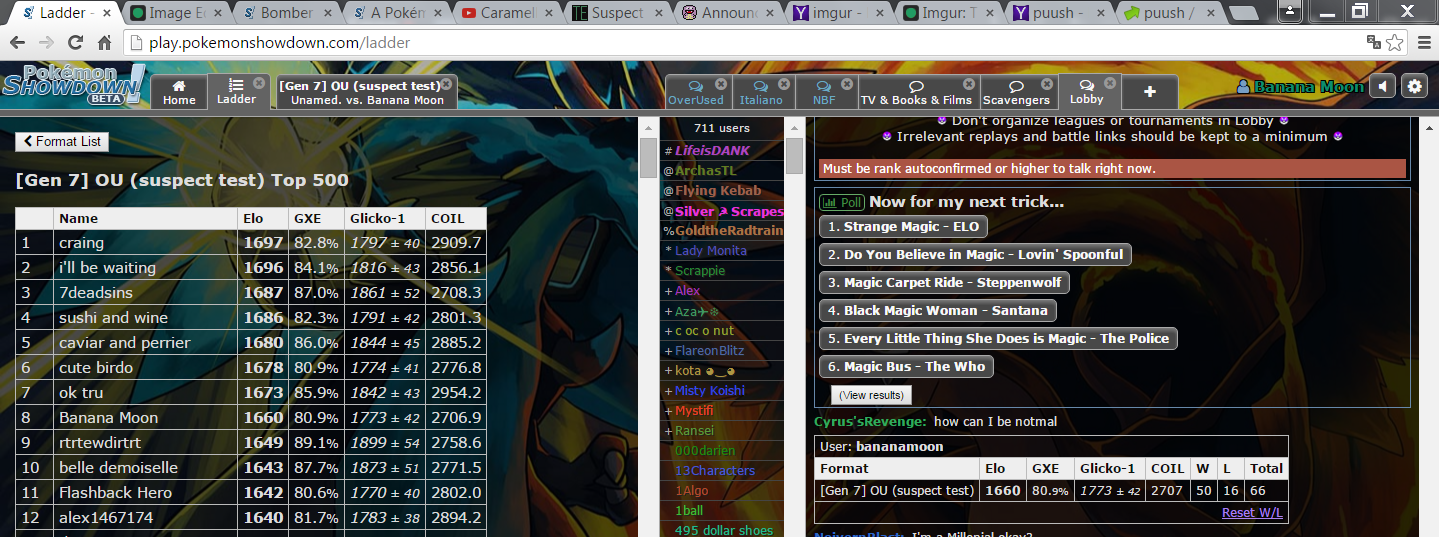Mute sound with the speaker icon
1439x537 pixels.
pyautogui.click(x=1382, y=86)
